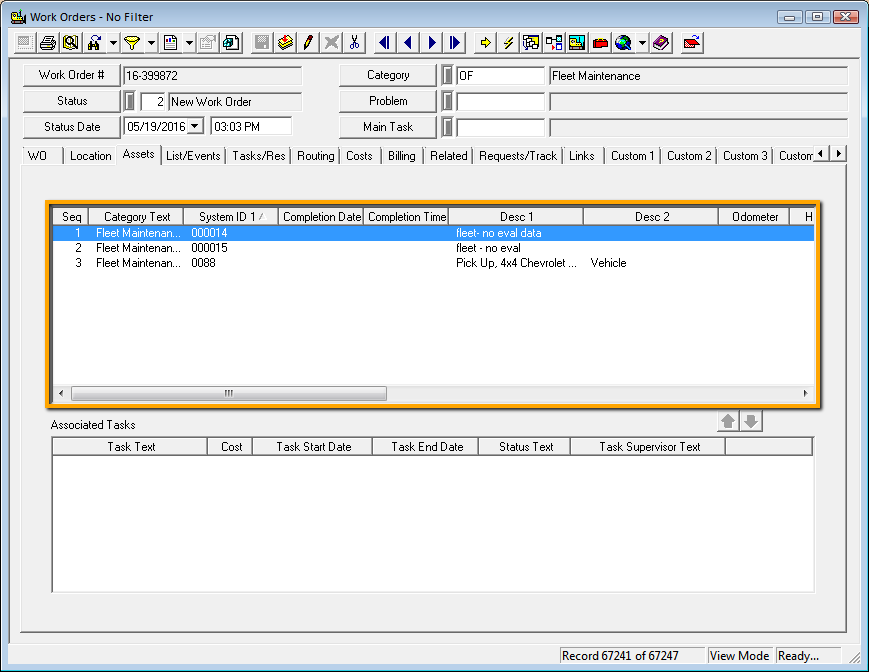Viewport: 869px width, 672px height.
Task: Click the hierarchy tree toolbar icon
Action: point(554,43)
